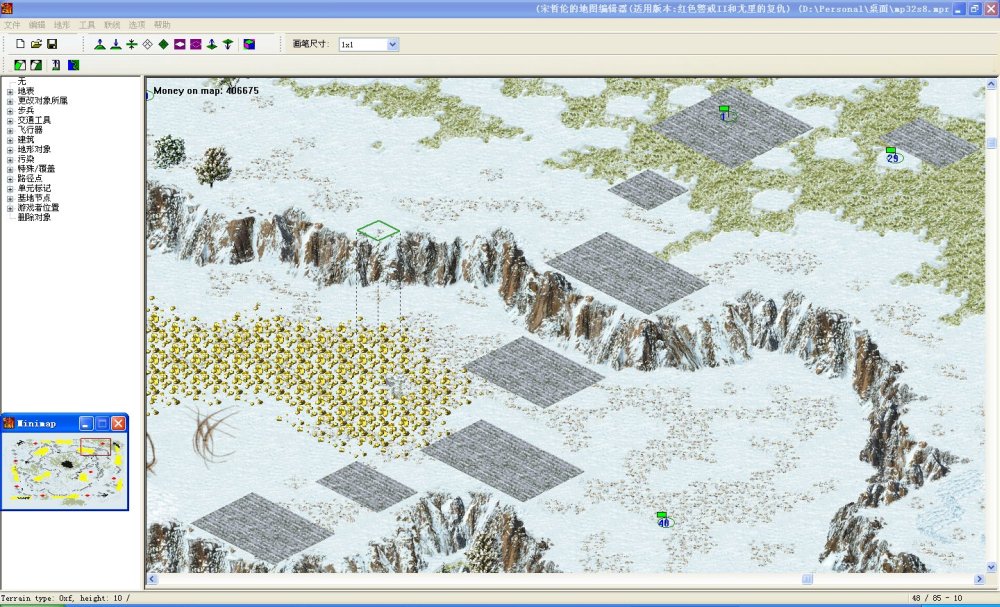The height and width of the screenshot is (607, 1000).
Task: Select the 无 item in the object tree
Action: pos(22,82)
